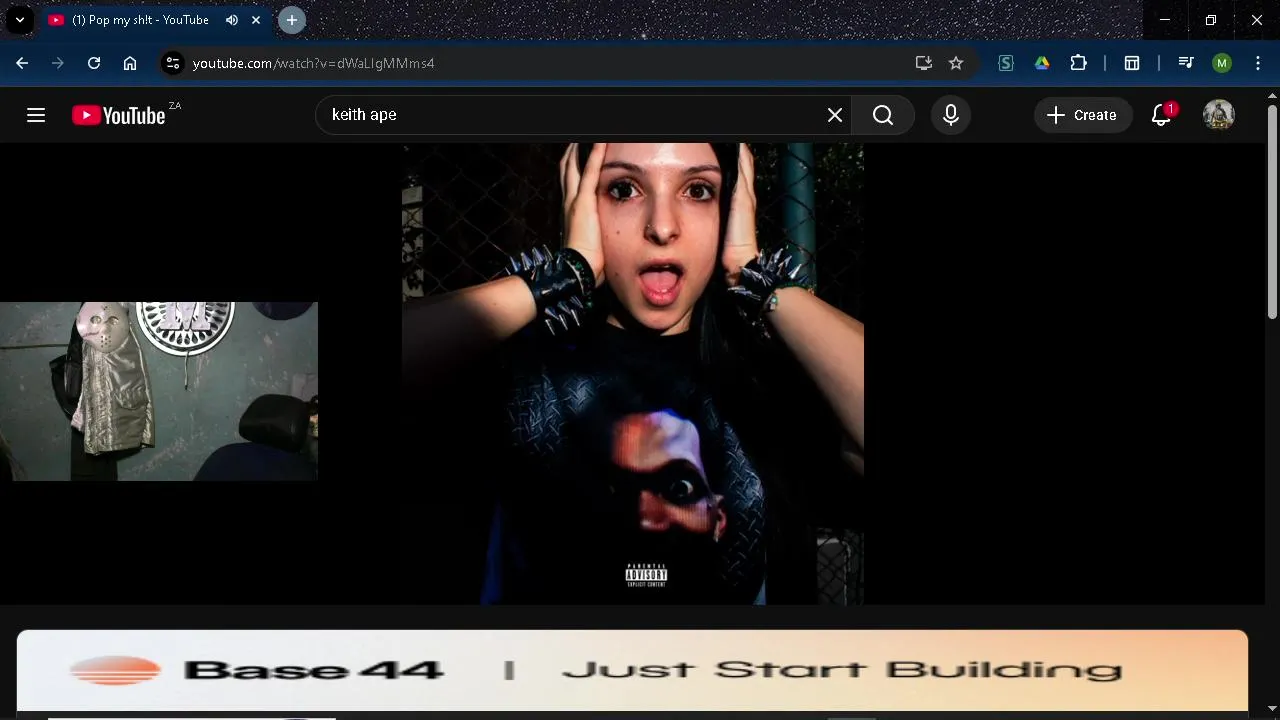
Task: Select the Pop my sh!t YouTube tab
Action: (x=140, y=20)
